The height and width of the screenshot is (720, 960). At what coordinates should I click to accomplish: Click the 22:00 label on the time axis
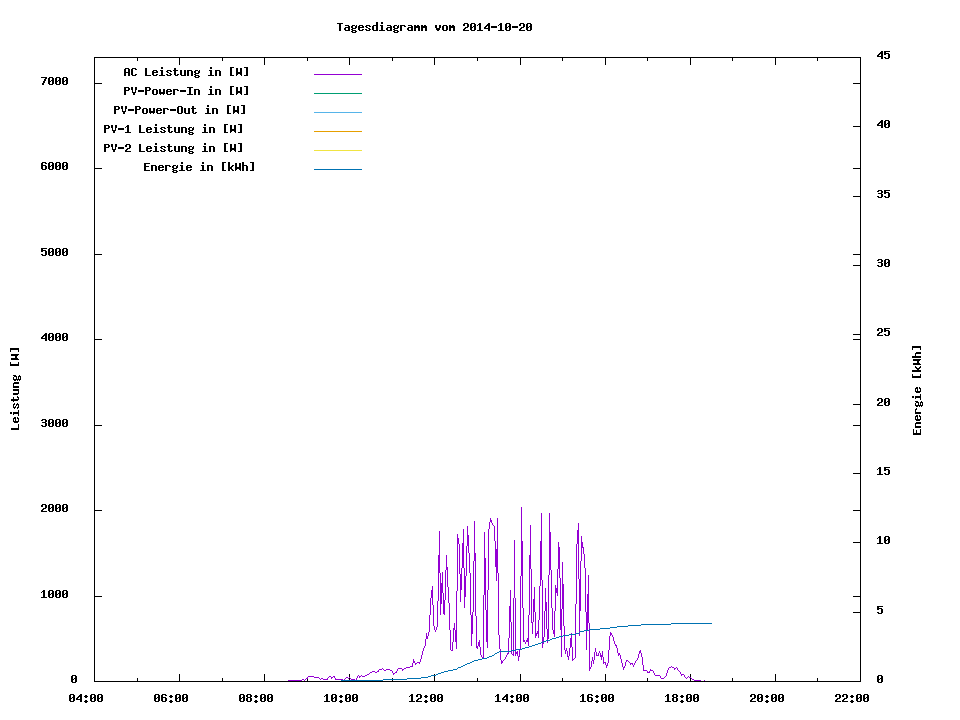coord(852,698)
